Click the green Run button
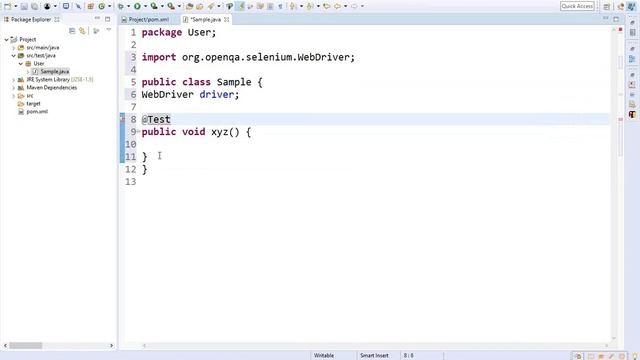 click(x=138, y=6)
